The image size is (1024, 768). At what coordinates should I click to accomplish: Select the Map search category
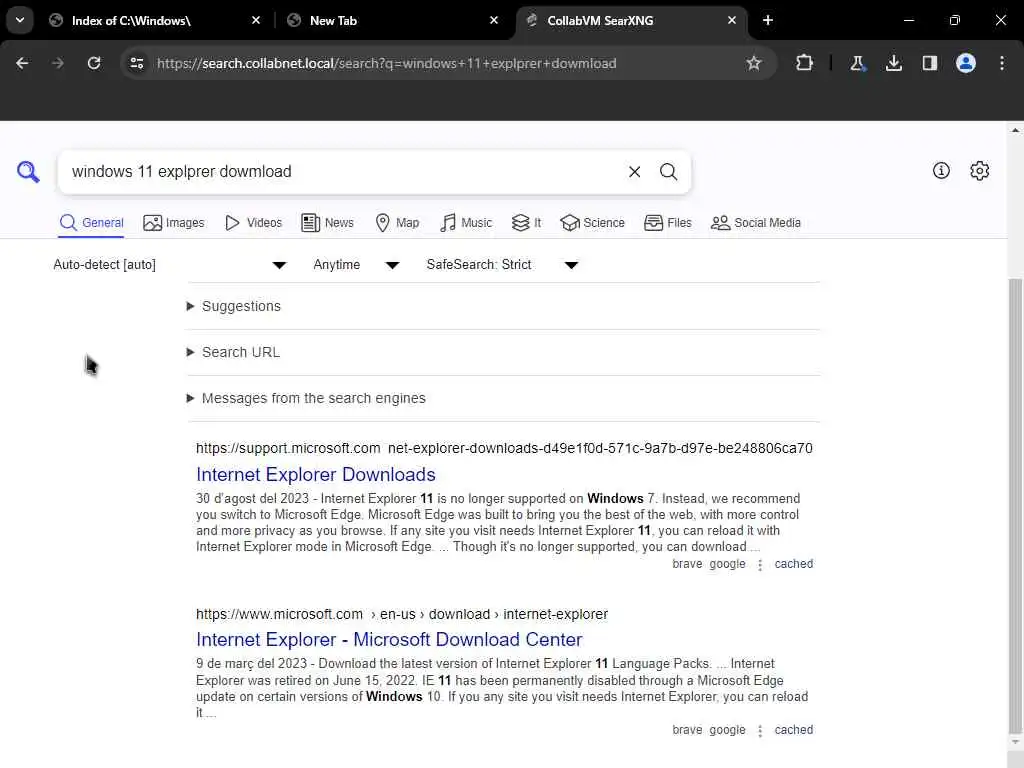tap(397, 223)
